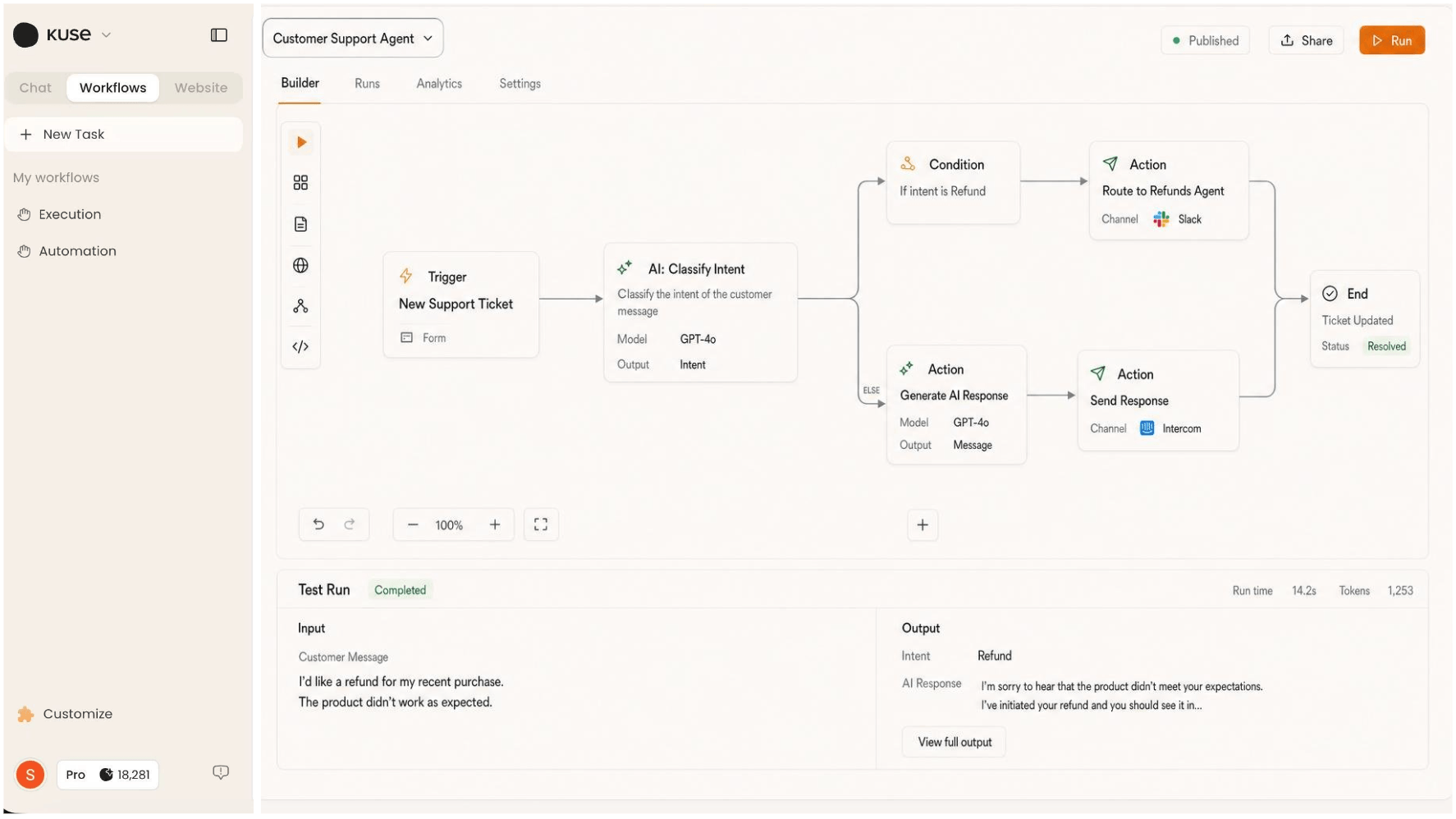Click the undo arrow icon

click(x=318, y=524)
